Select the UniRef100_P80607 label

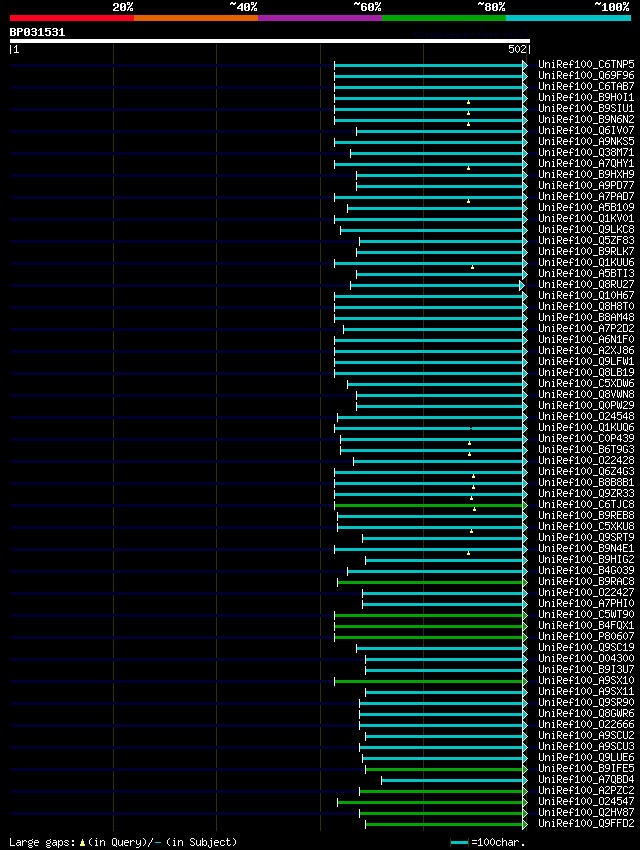586,636
